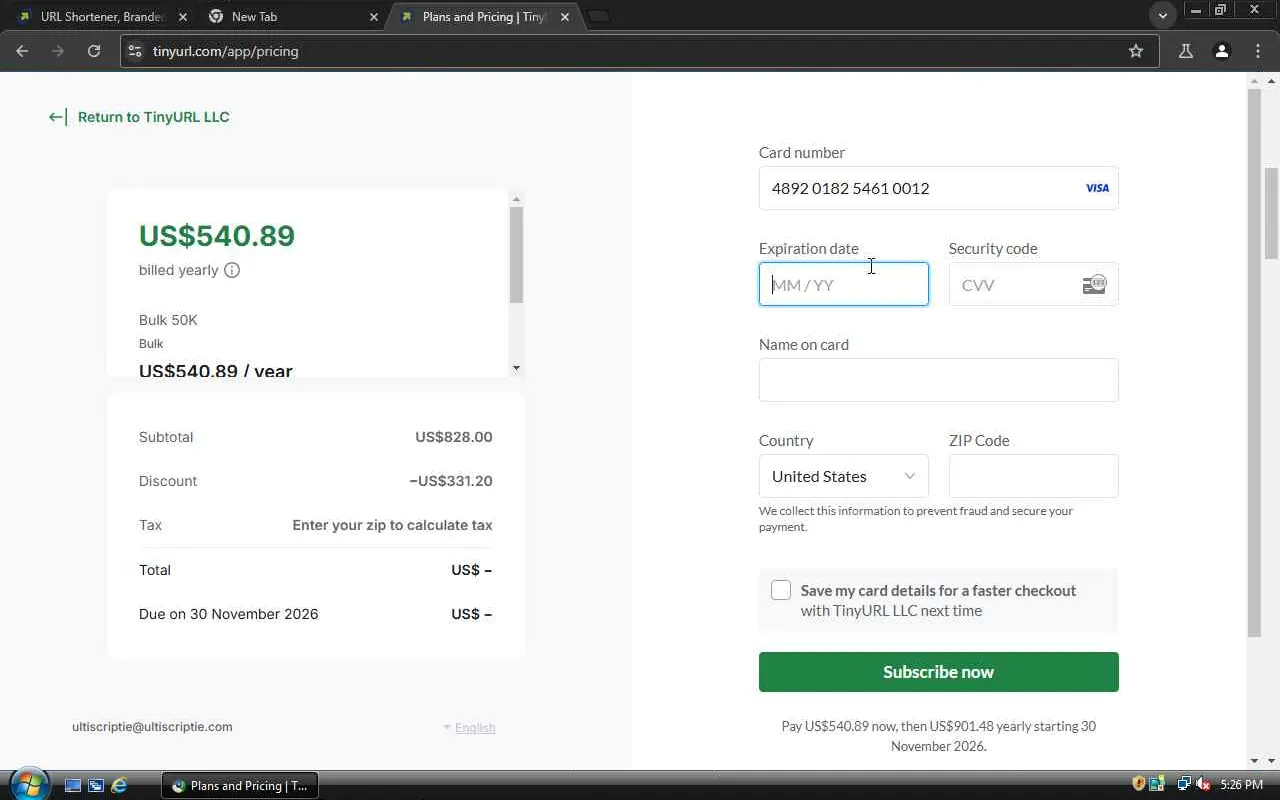Viewport: 1280px width, 800px height.
Task: Close the URL Shortener tab
Action: [183, 17]
